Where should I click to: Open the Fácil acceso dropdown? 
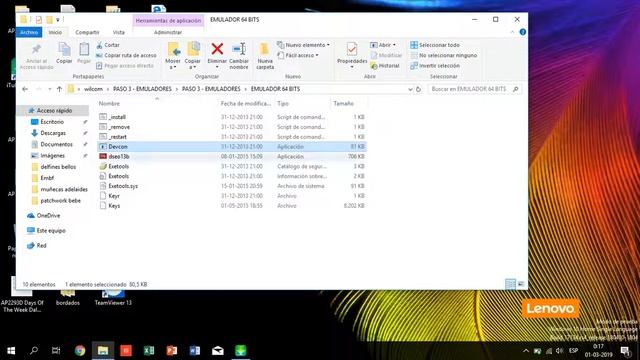pos(298,55)
